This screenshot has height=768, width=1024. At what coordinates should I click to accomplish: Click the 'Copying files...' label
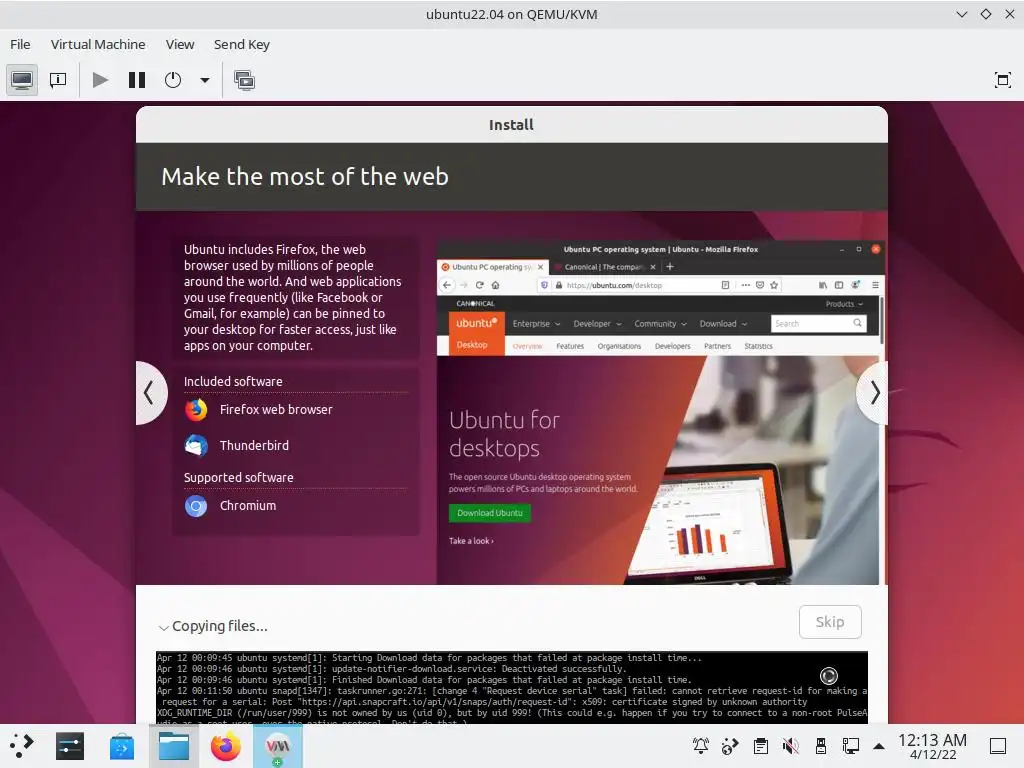[220, 626]
